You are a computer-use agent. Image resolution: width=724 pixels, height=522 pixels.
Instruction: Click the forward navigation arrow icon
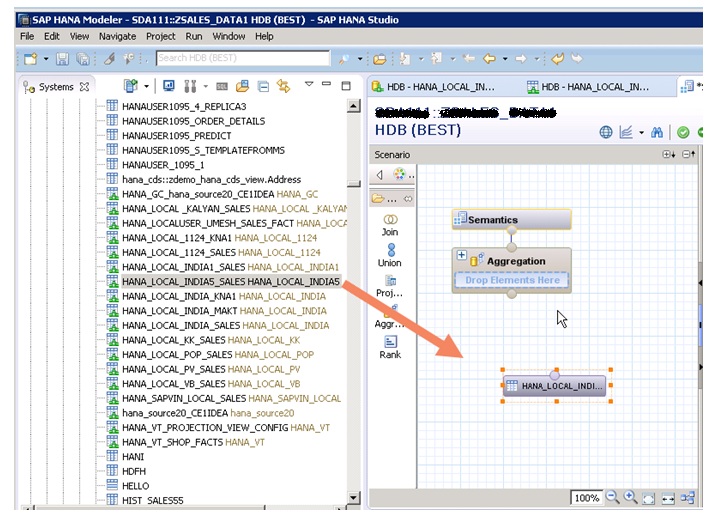pos(521,59)
